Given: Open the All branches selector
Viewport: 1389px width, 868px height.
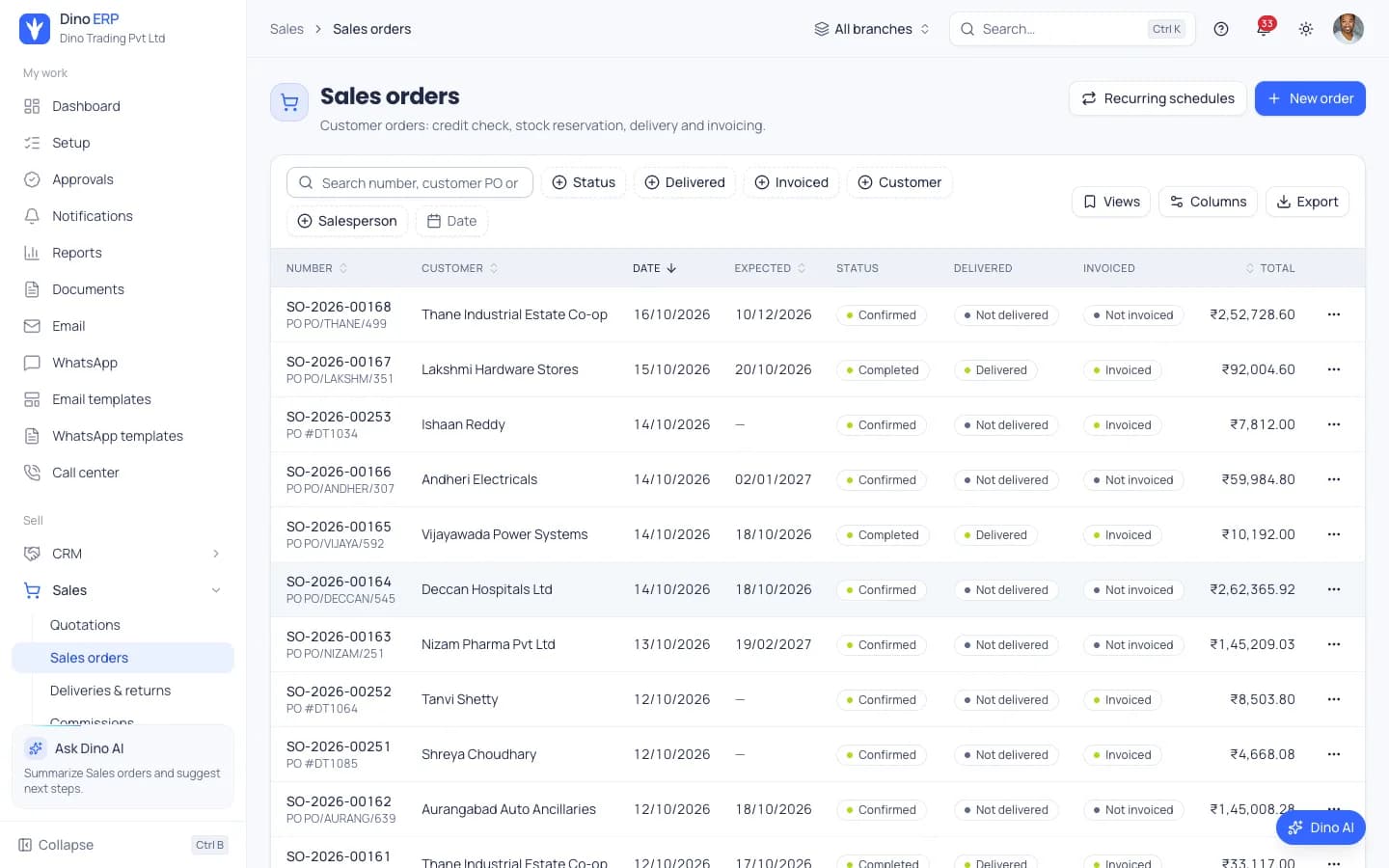Looking at the screenshot, I should pyautogui.click(x=872, y=29).
